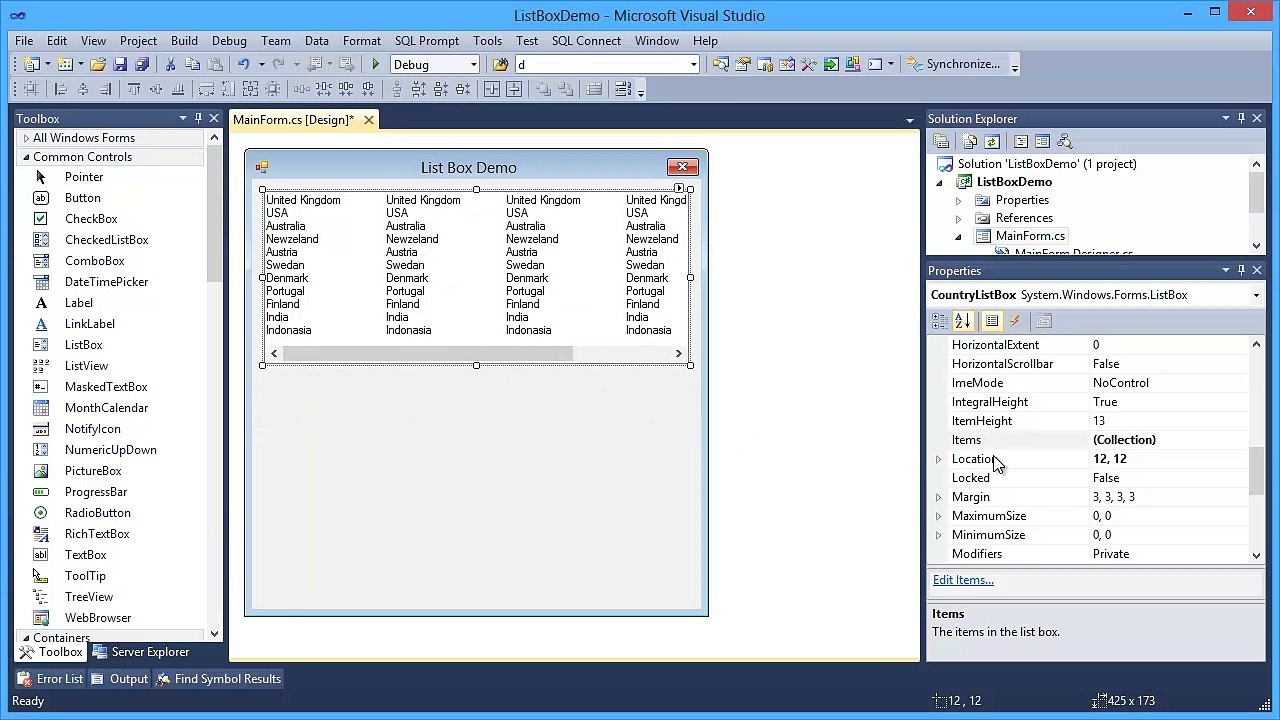Start debugging with the green play icon
This screenshot has width=1280, height=720.
376,64
